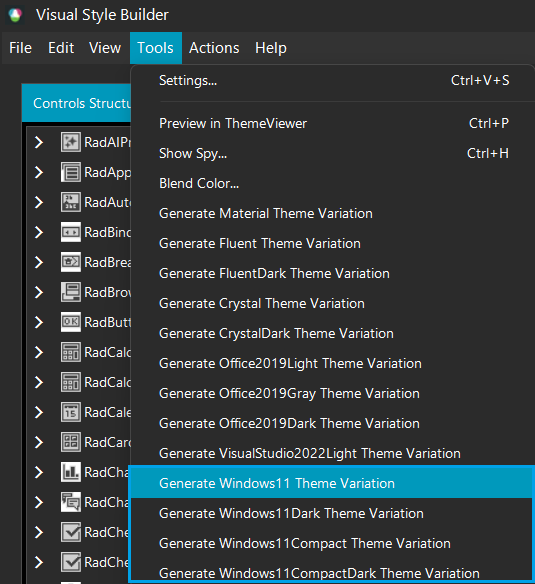Screen dimensions: 535x584
Task: Open the Edit menu
Action: [61, 48]
